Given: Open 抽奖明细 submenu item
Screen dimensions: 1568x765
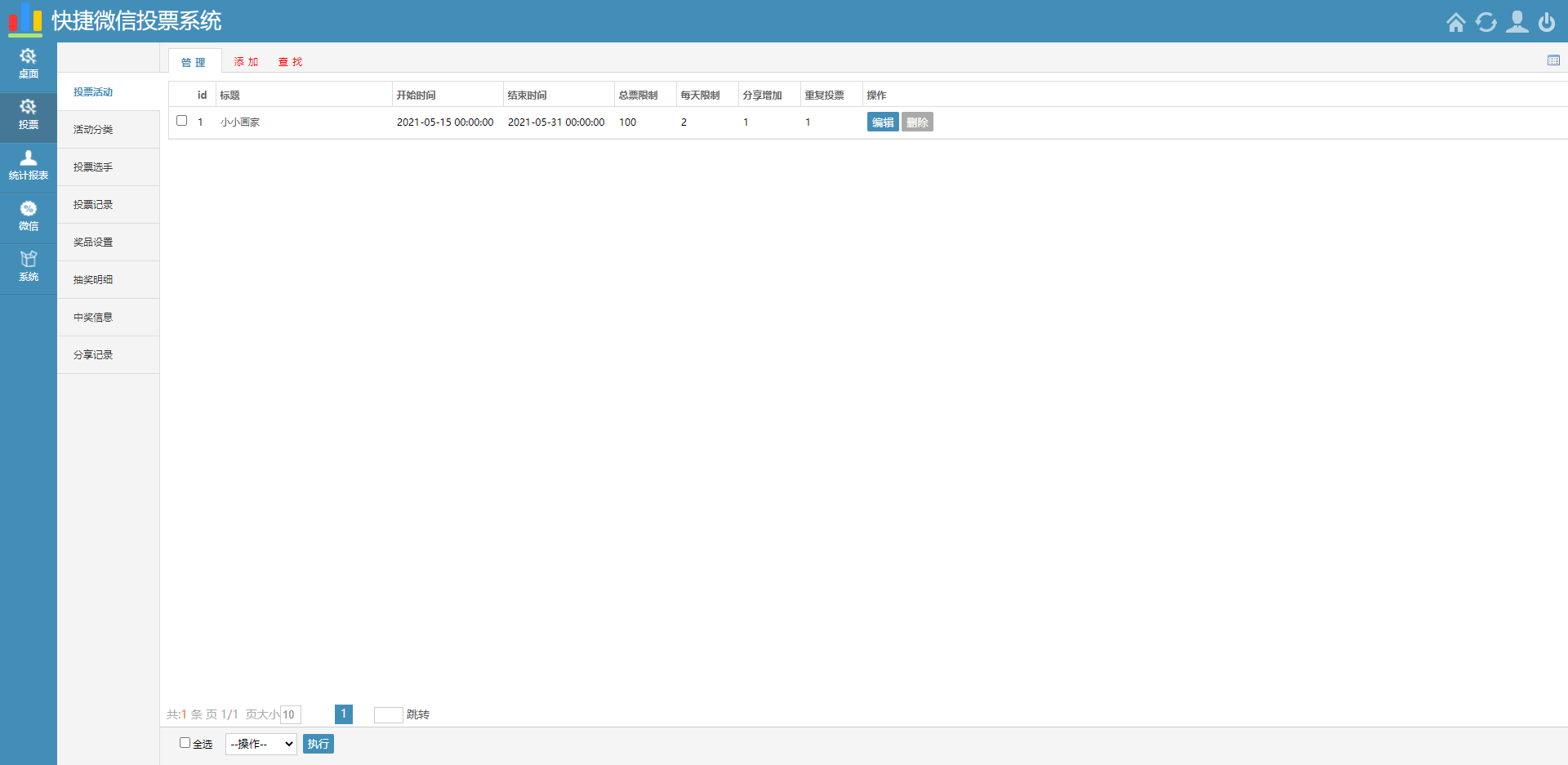Looking at the screenshot, I should click(x=109, y=280).
